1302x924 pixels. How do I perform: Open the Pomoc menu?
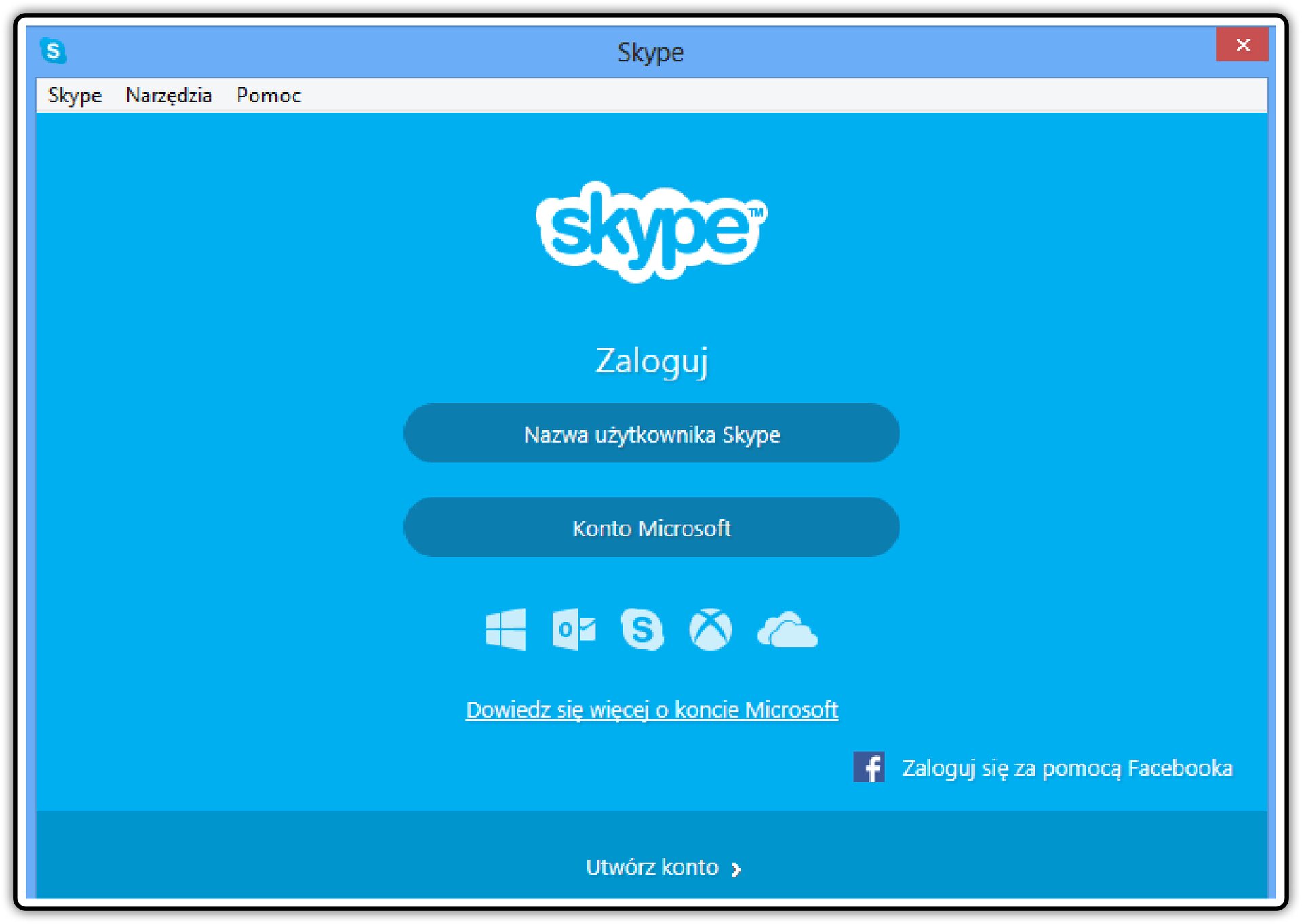(x=269, y=96)
